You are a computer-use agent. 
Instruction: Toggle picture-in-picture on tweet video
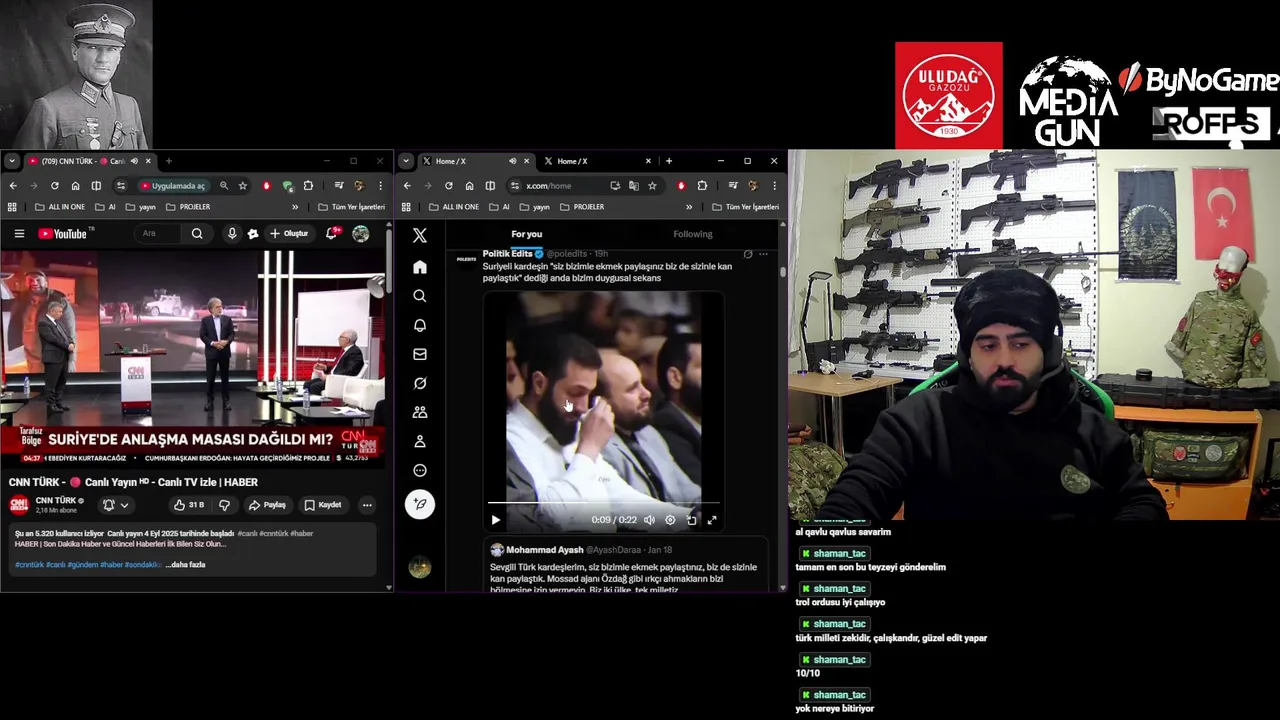(691, 520)
